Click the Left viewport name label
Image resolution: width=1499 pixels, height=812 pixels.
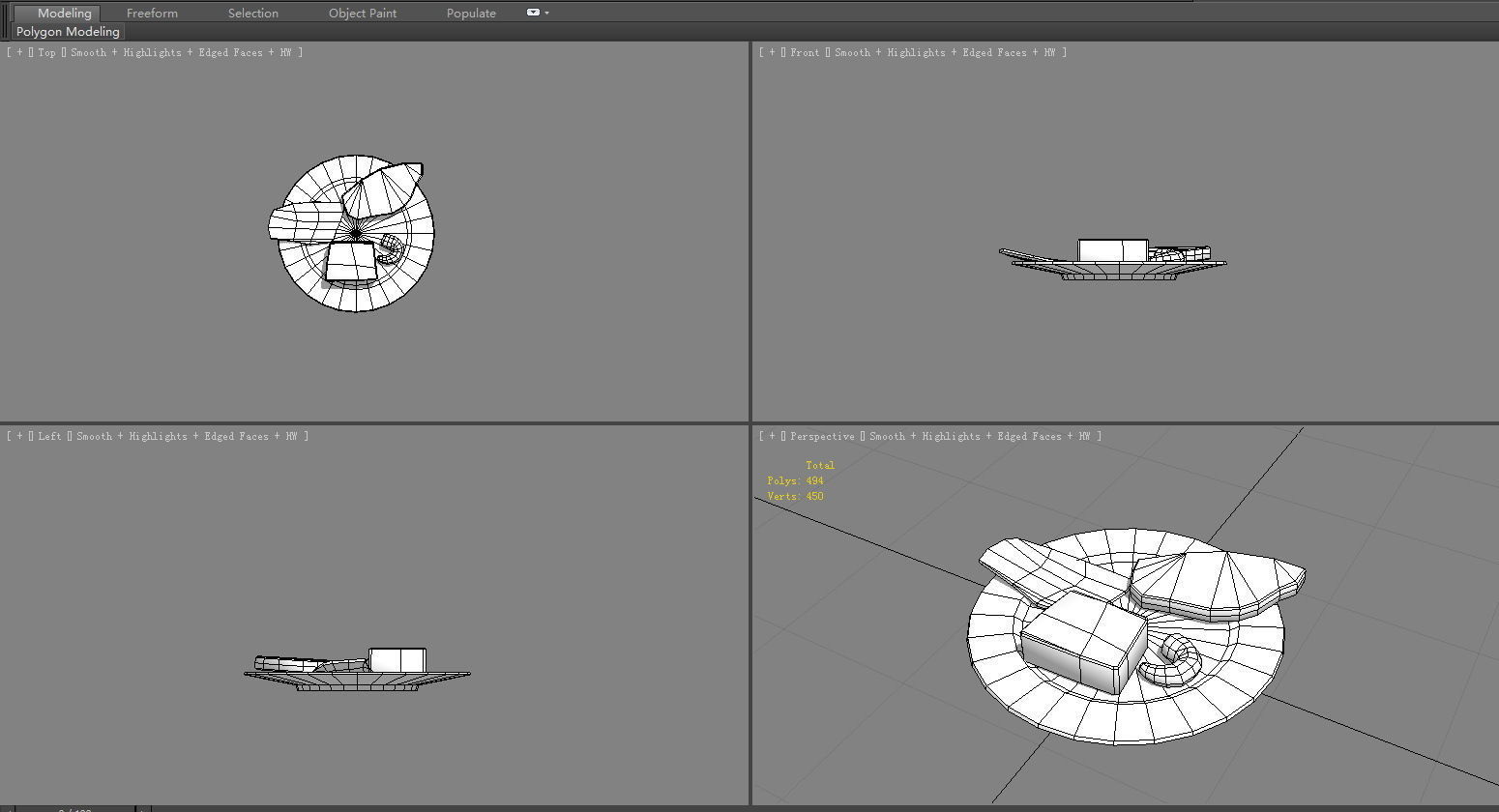tap(50, 437)
